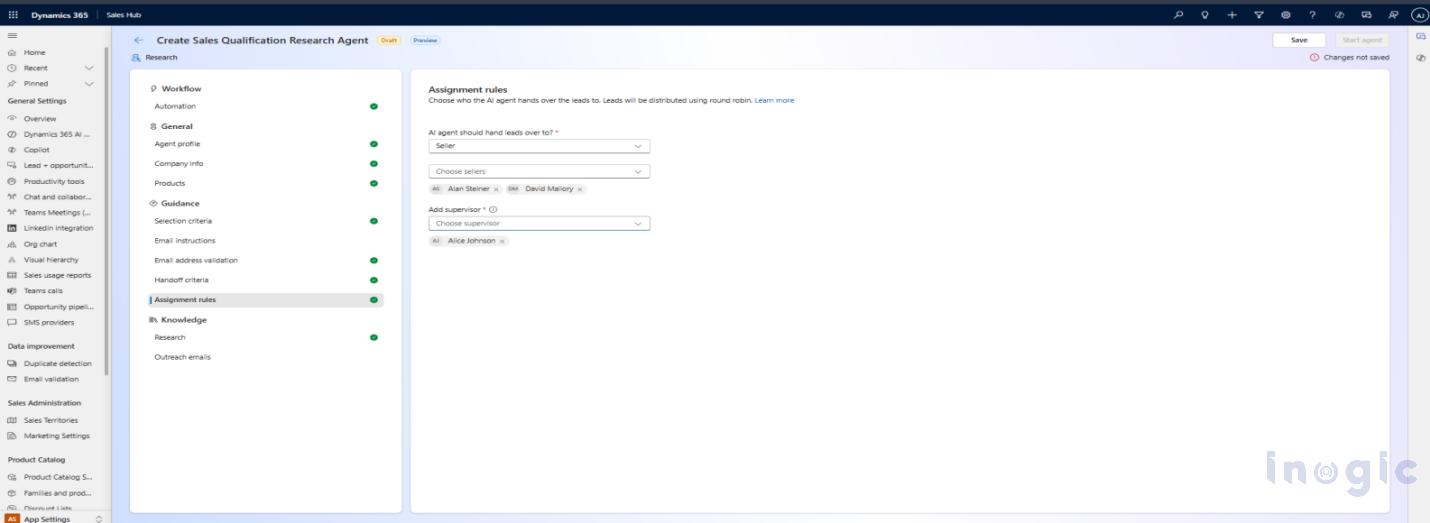Click the back arrow beside agent title
This screenshot has width=1430, height=523.
click(x=139, y=40)
